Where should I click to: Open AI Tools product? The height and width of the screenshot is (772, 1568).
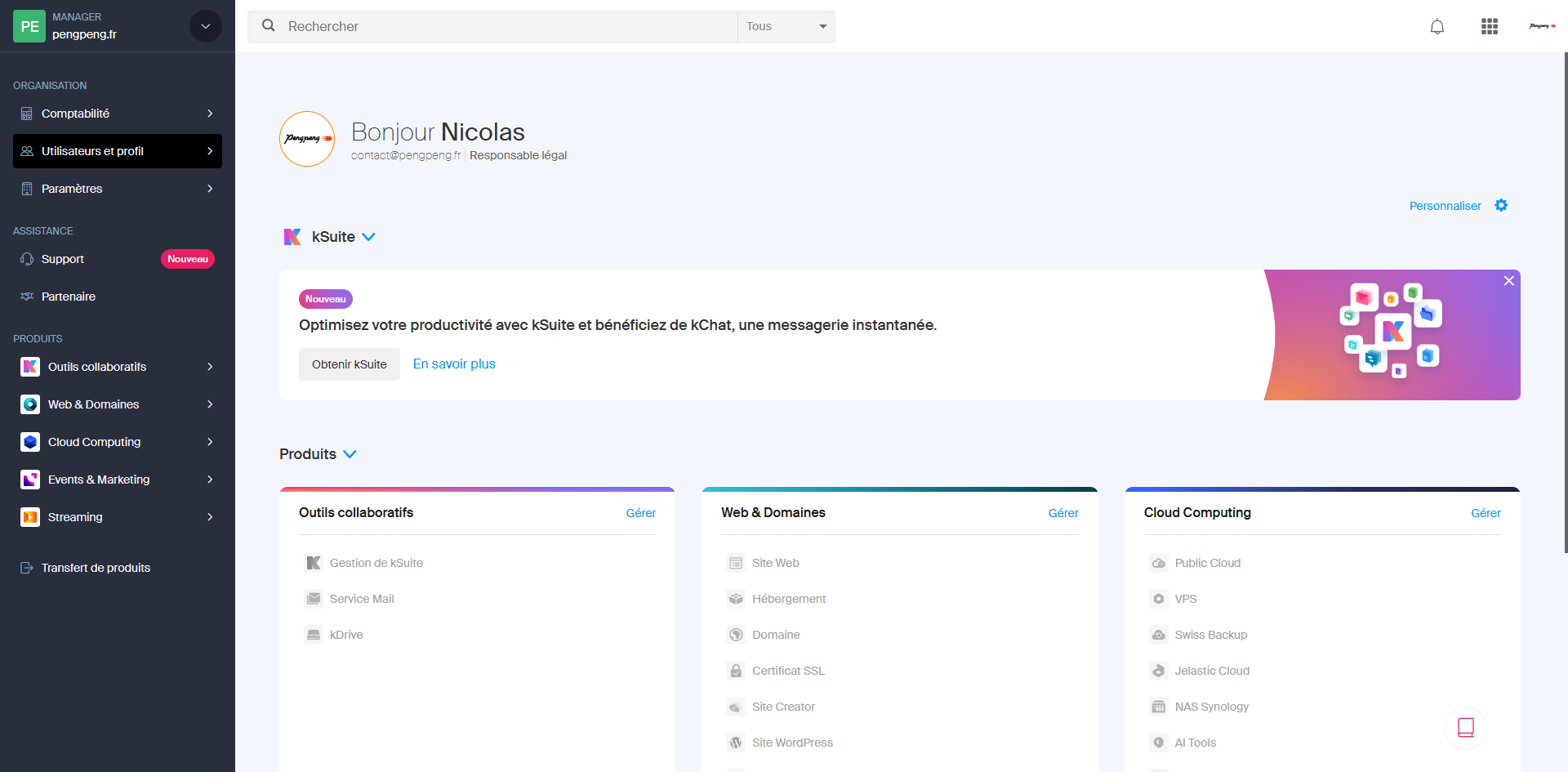click(x=1195, y=743)
